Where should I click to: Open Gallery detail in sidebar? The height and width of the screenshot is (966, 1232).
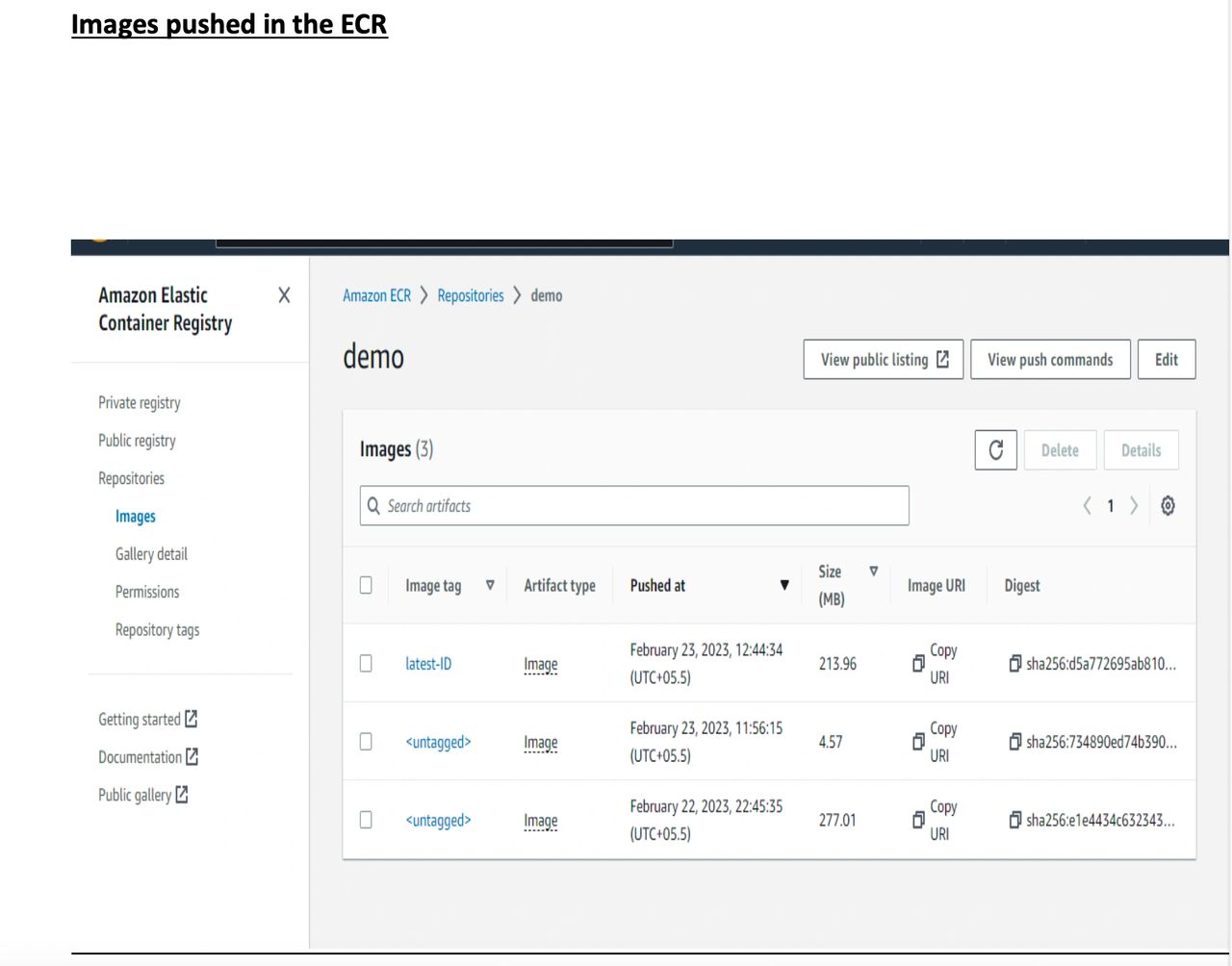coord(151,554)
